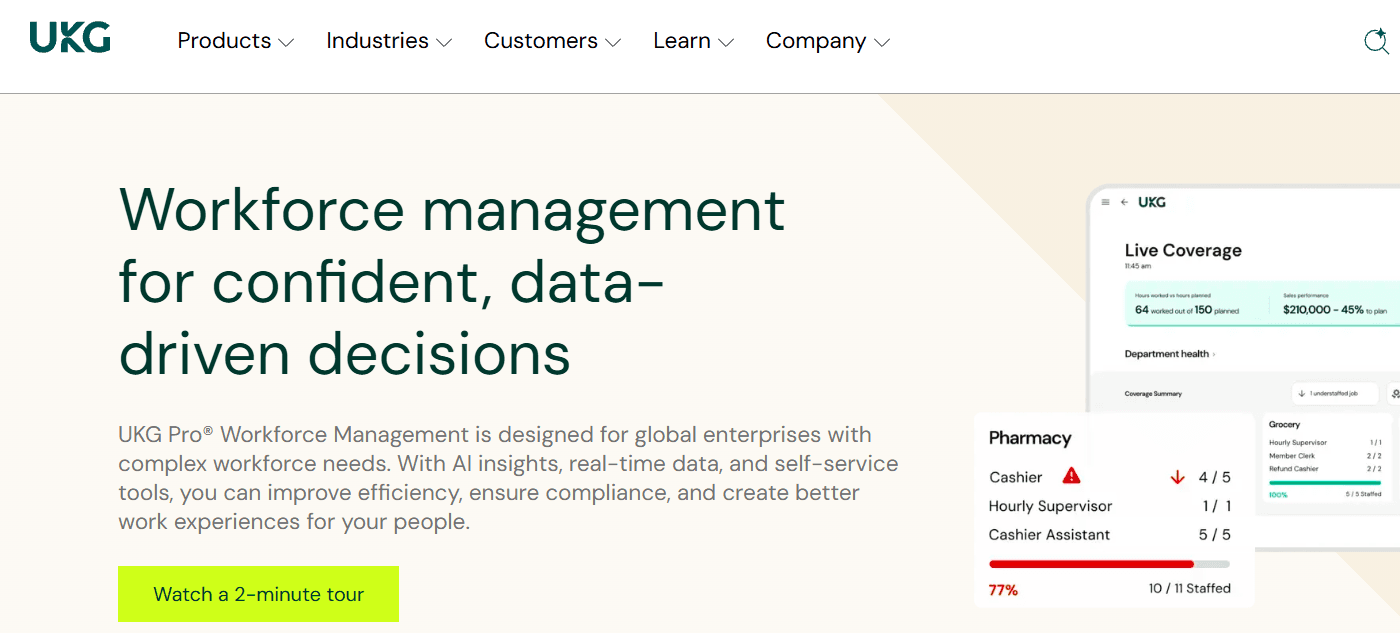Click the "Grocery" card heading
The image size is (1400, 633).
(1285, 425)
